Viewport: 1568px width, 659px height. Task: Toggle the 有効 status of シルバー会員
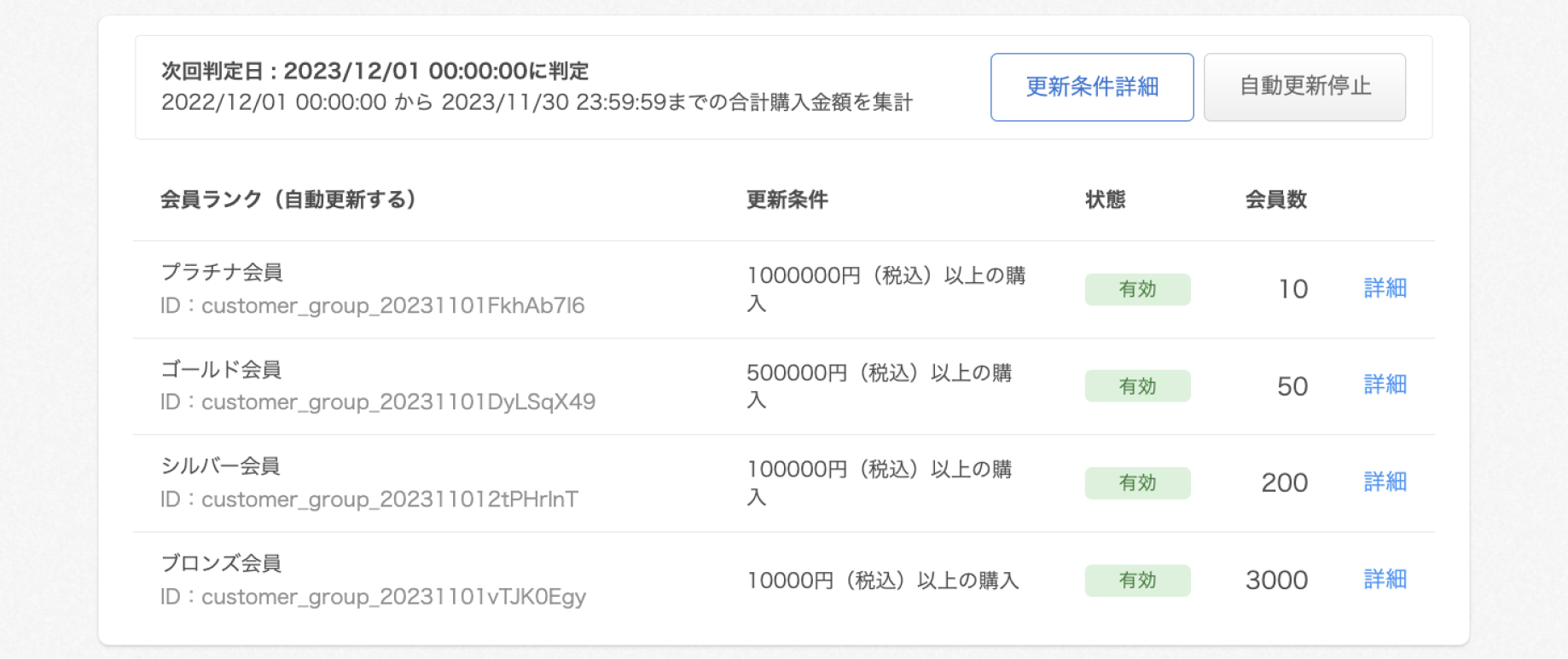click(x=1137, y=483)
